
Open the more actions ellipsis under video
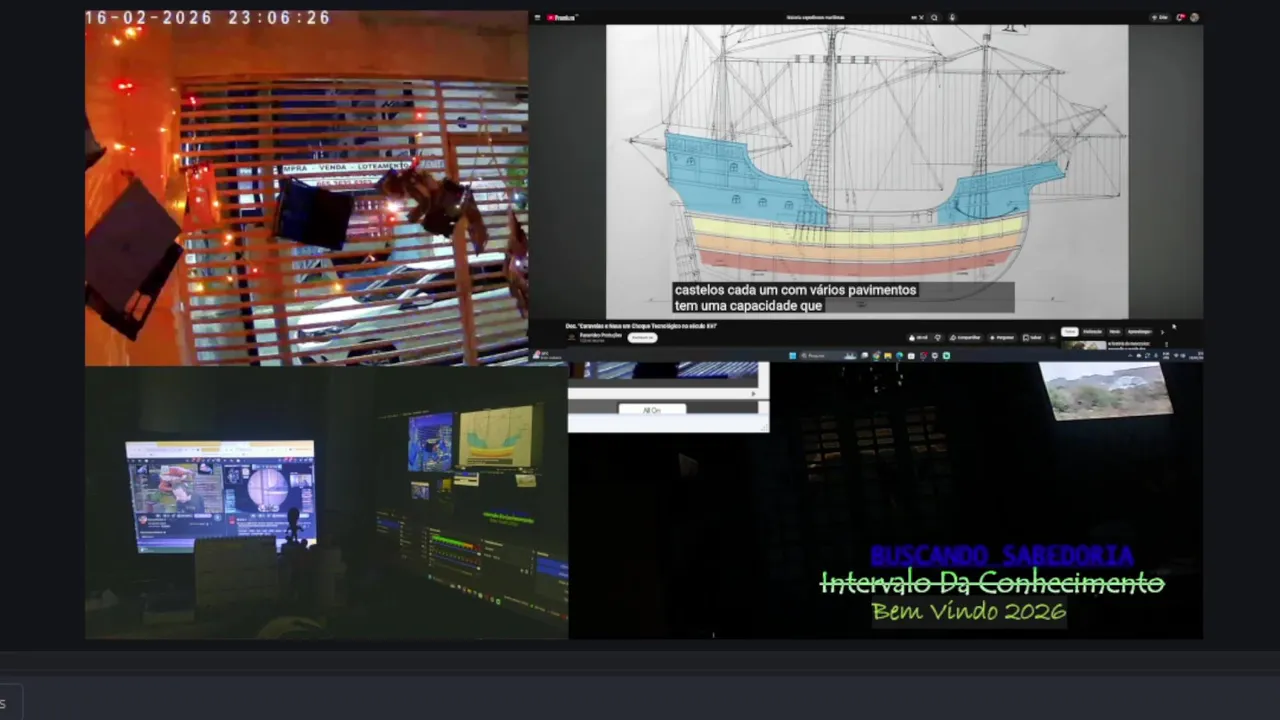[1052, 337]
